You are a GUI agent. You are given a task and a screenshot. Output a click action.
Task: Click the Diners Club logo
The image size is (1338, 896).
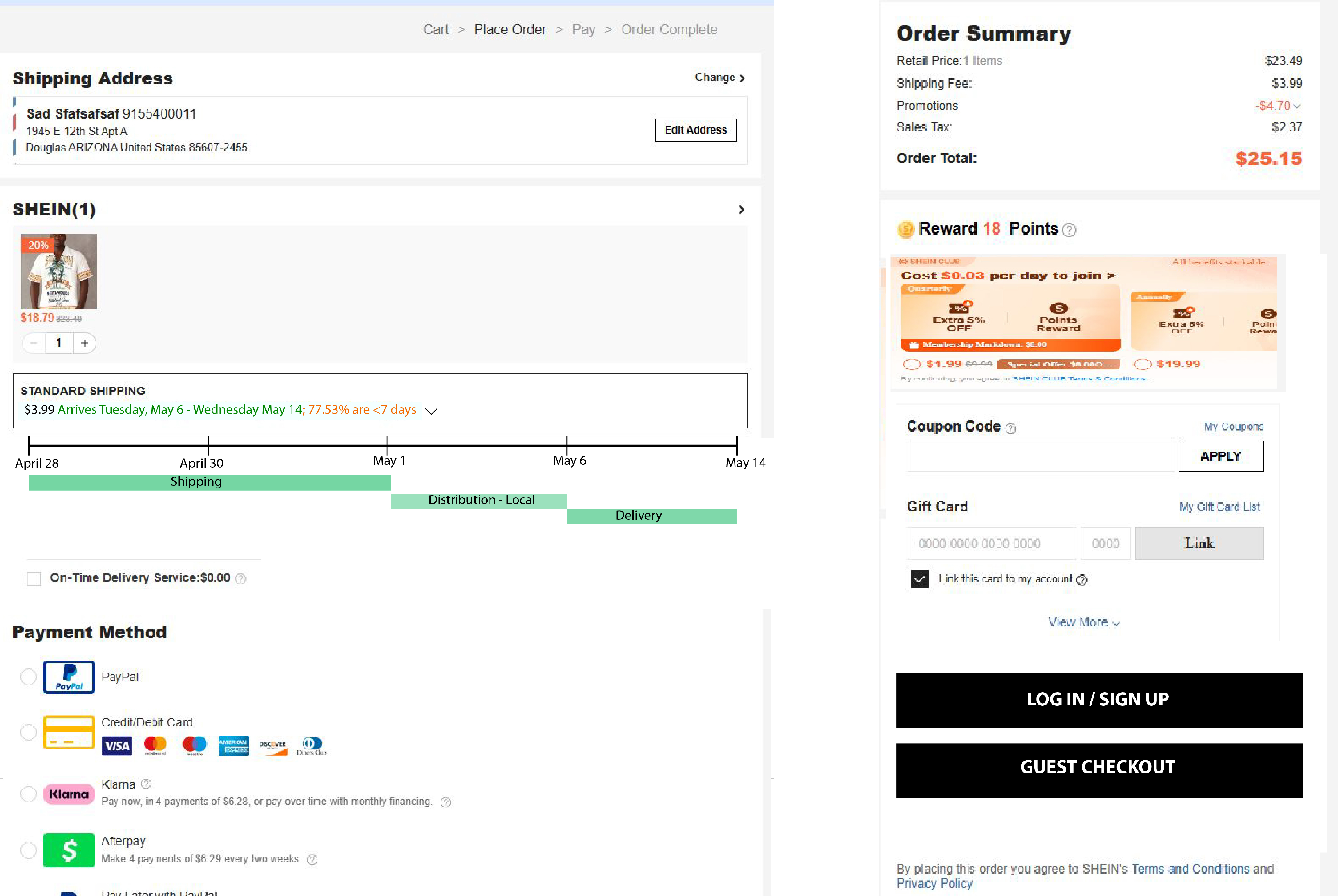(x=312, y=746)
